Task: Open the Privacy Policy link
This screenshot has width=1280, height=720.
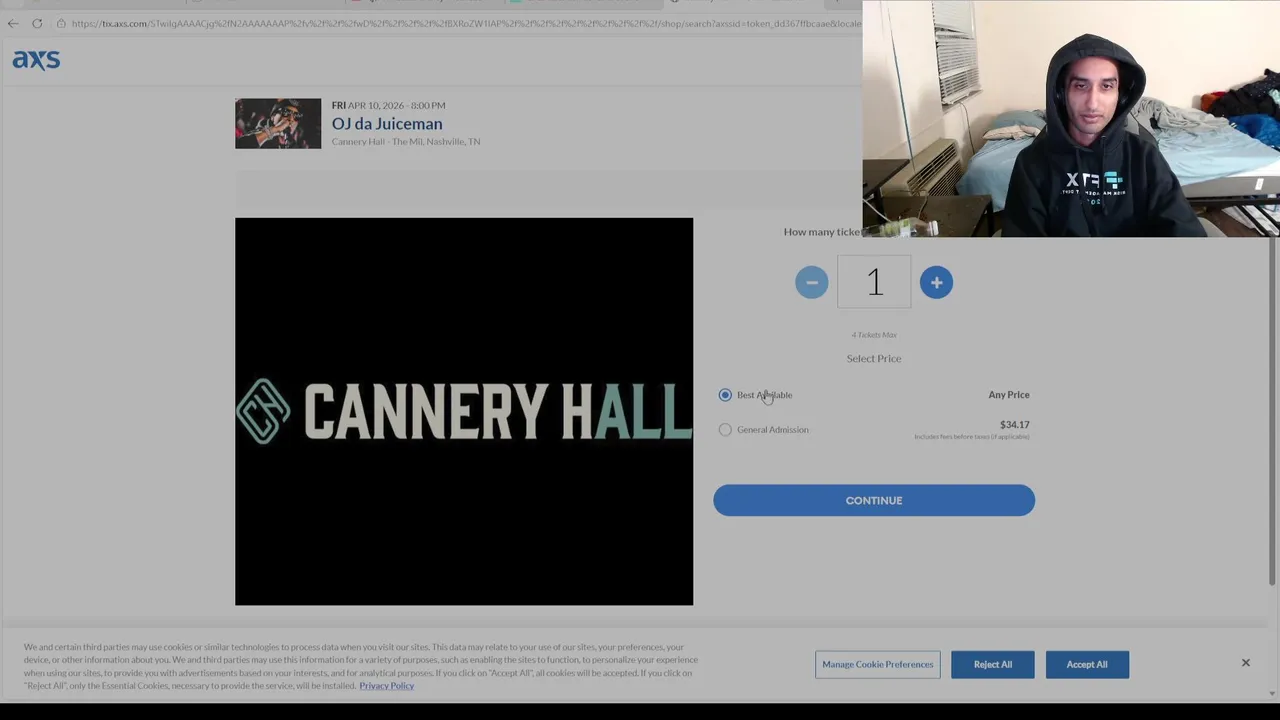Action: tap(387, 686)
